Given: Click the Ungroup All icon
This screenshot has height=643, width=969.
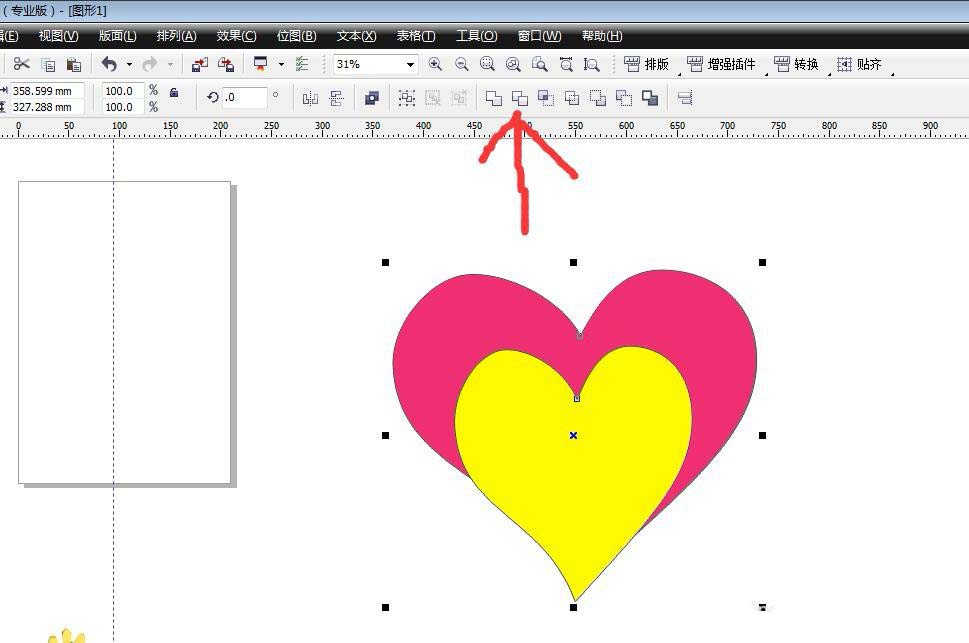Looking at the screenshot, I should [459, 98].
